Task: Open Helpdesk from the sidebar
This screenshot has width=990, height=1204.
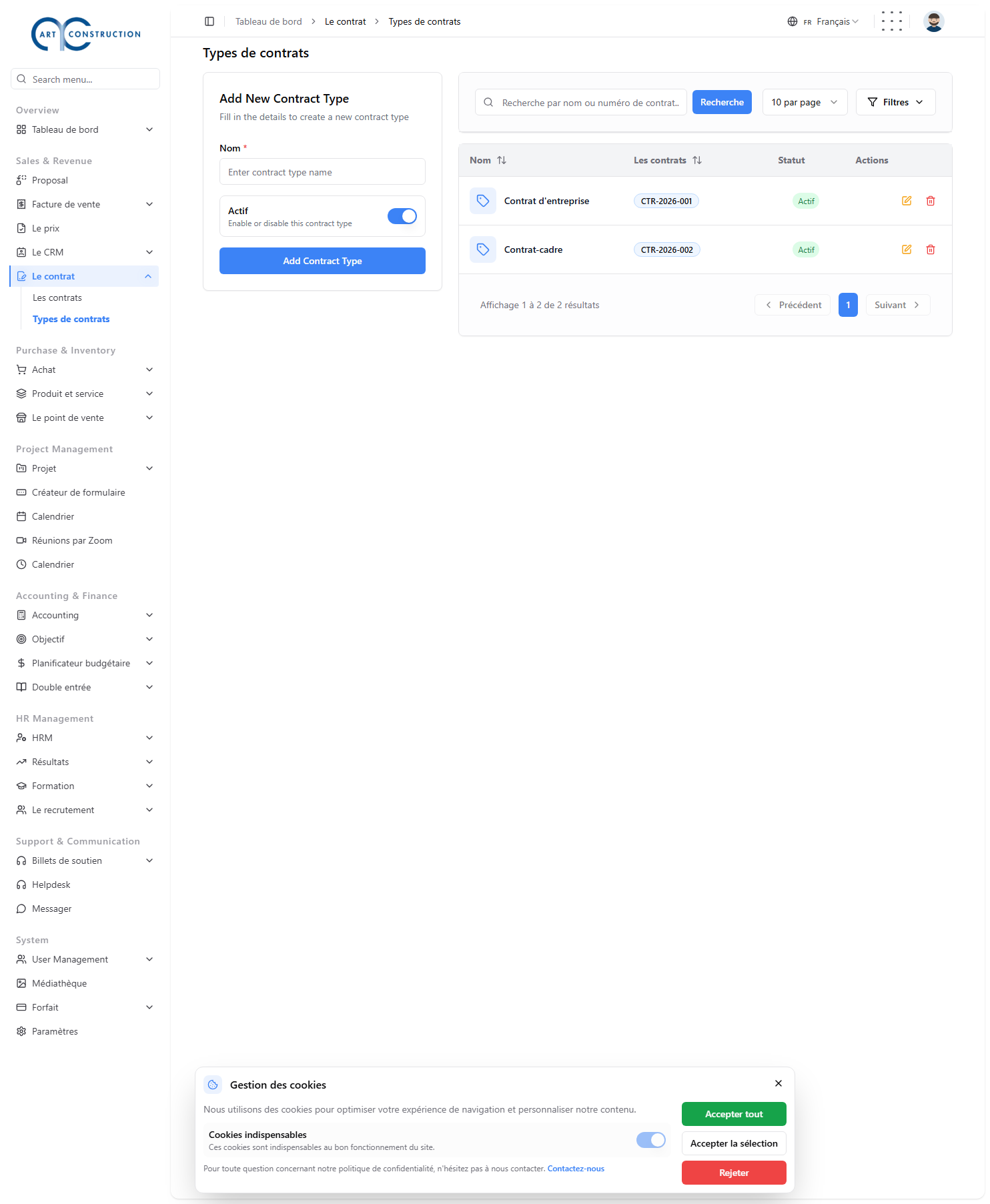Action: tap(85, 884)
